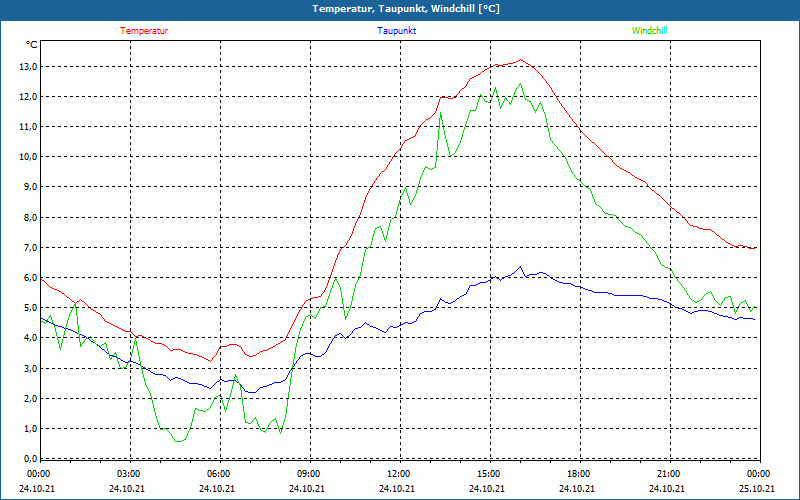The width and height of the screenshot is (800, 500).
Task: Select the green Windchill legend label
Action: click(x=649, y=31)
